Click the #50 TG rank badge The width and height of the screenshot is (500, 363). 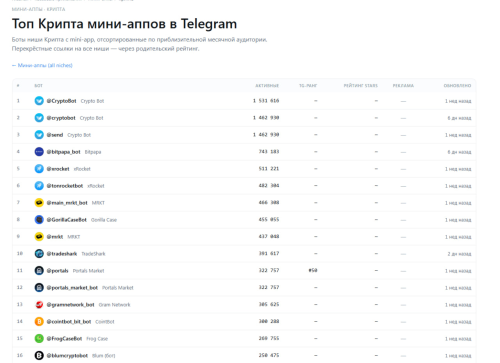click(313, 270)
